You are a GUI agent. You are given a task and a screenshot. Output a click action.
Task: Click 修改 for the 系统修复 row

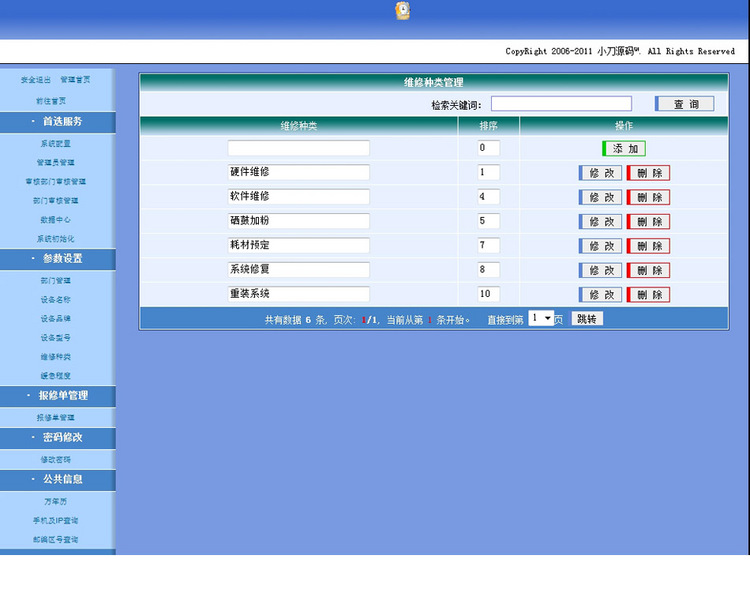(x=600, y=270)
